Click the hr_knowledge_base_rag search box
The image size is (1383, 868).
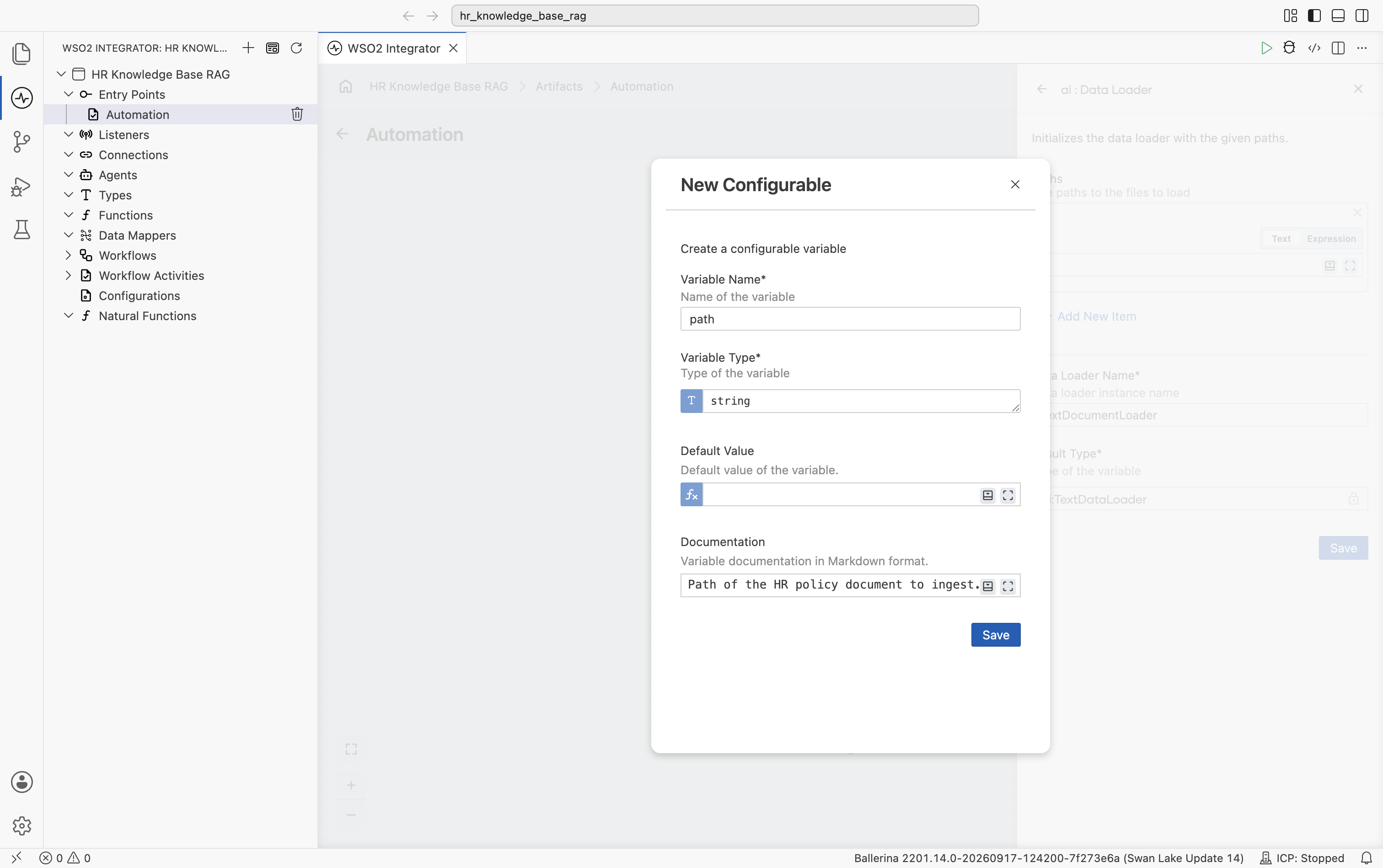click(715, 16)
